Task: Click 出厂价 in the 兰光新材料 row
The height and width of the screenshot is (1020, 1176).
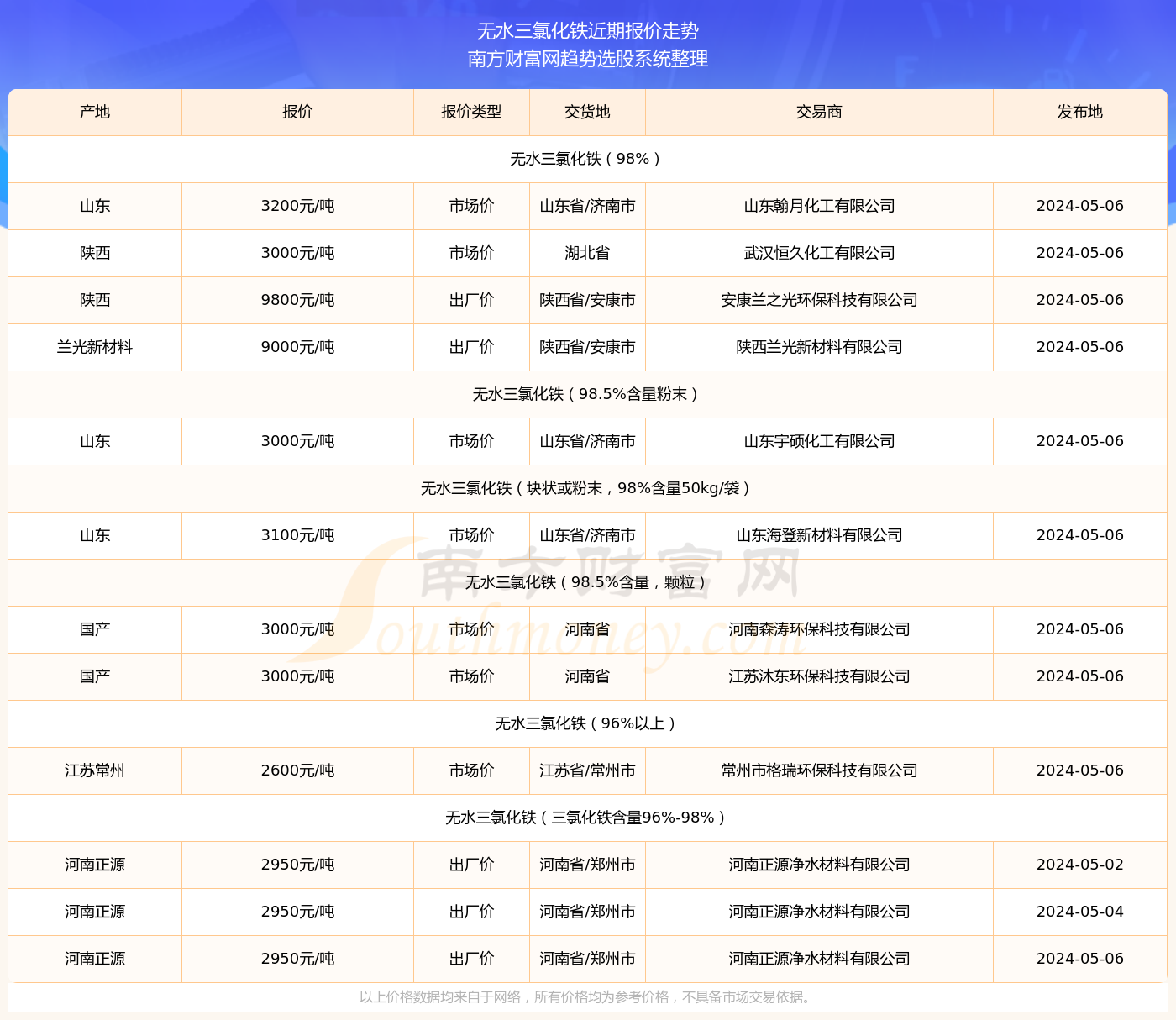Action: (x=471, y=347)
